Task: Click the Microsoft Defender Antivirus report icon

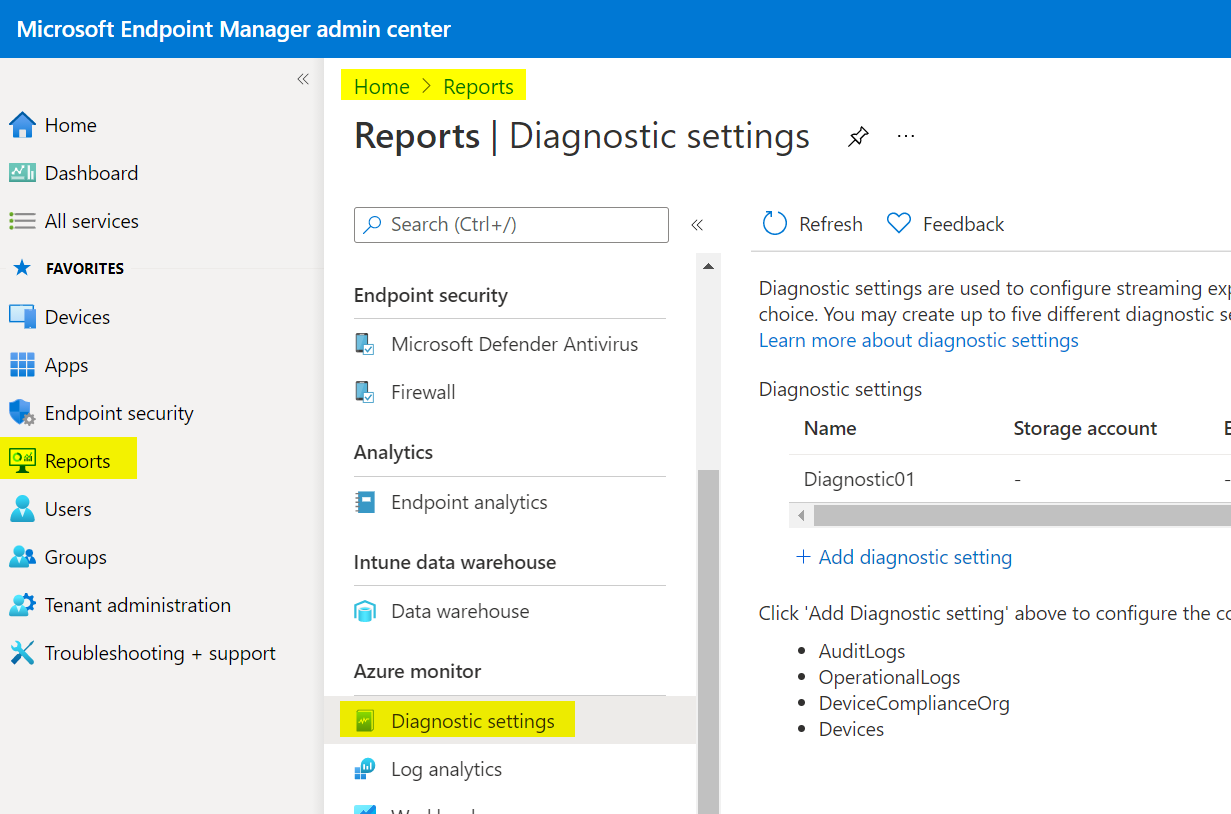Action: click(x=365, y=343)
